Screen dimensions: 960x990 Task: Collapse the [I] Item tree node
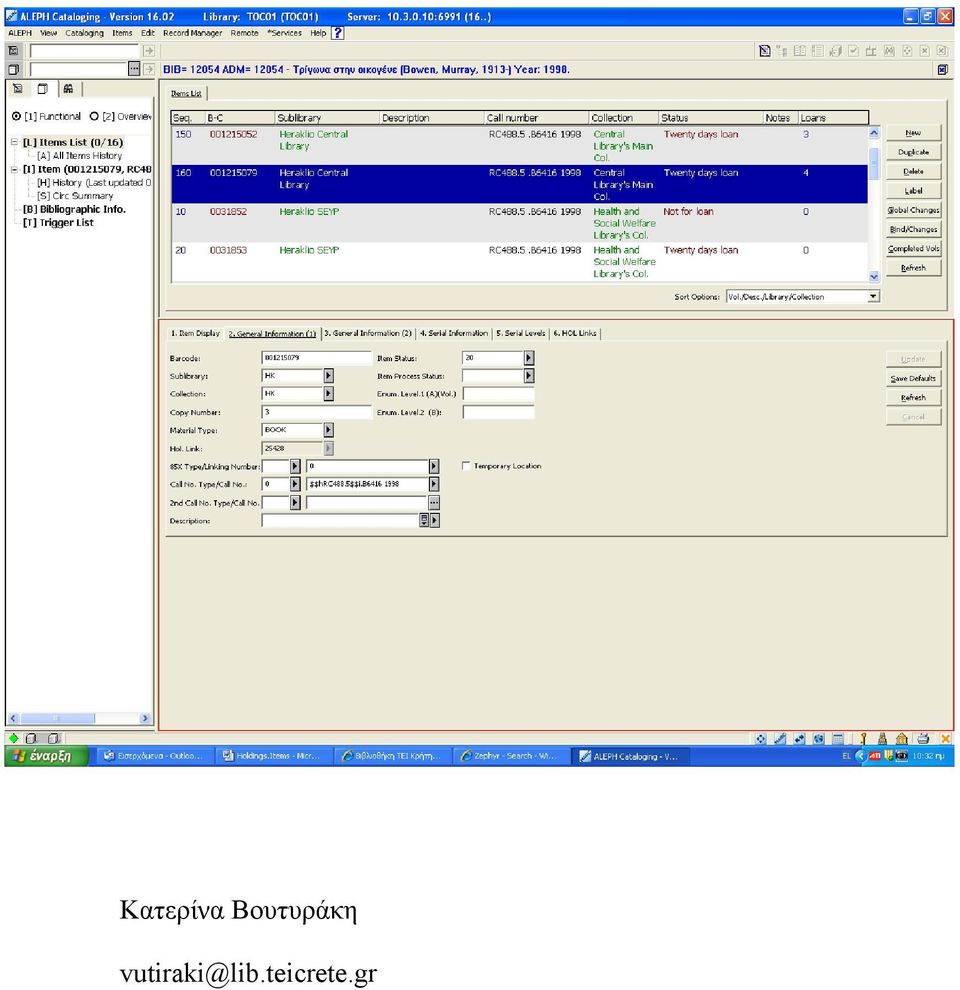point(15,169)
